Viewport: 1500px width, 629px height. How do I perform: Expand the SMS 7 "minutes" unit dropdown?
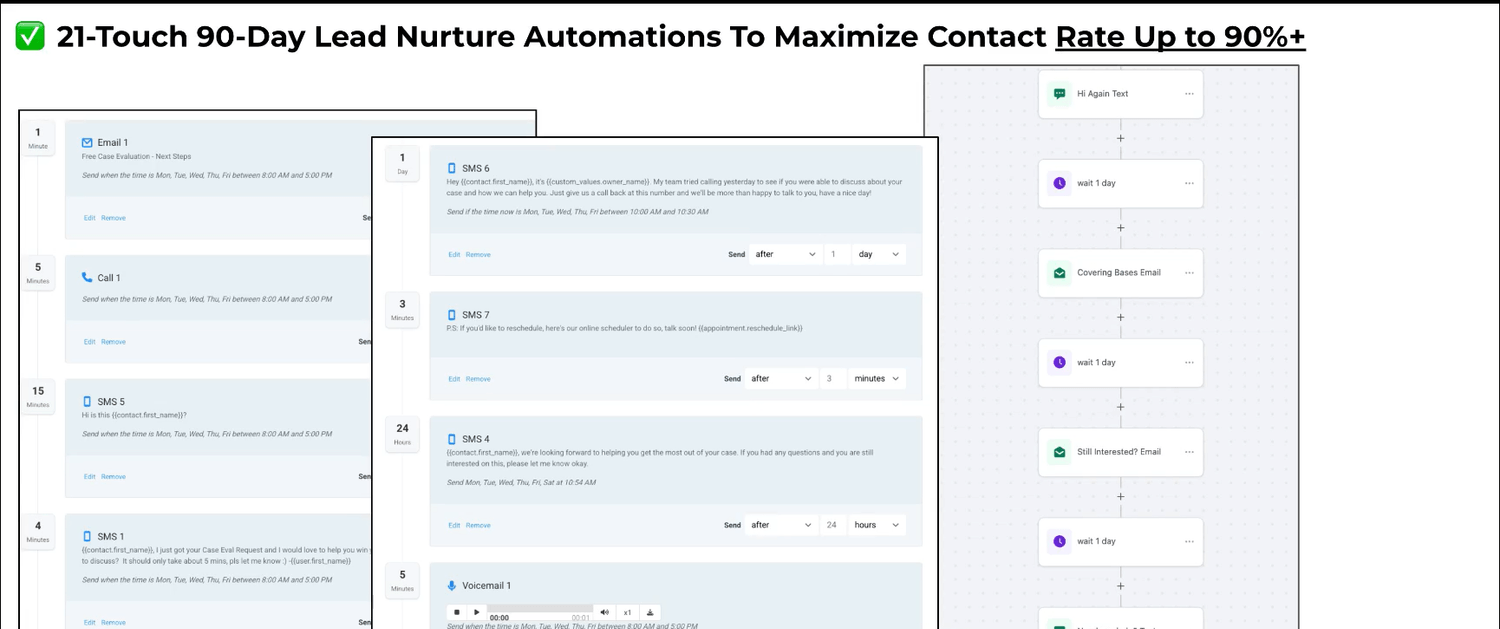click(877, 379)
